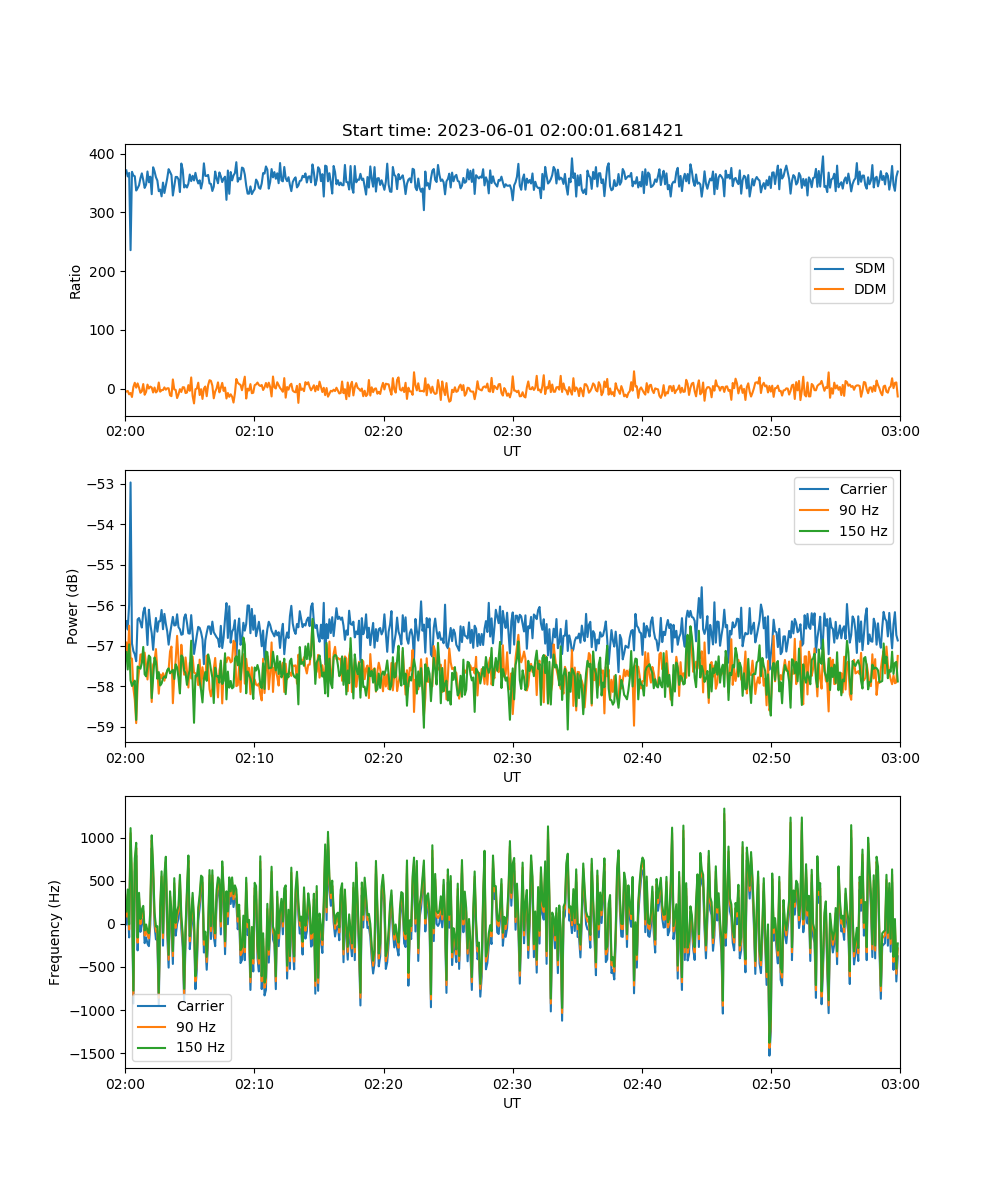Click the Power (dB) y-axis label
1000x1200 pixels.
pos(74,606)
